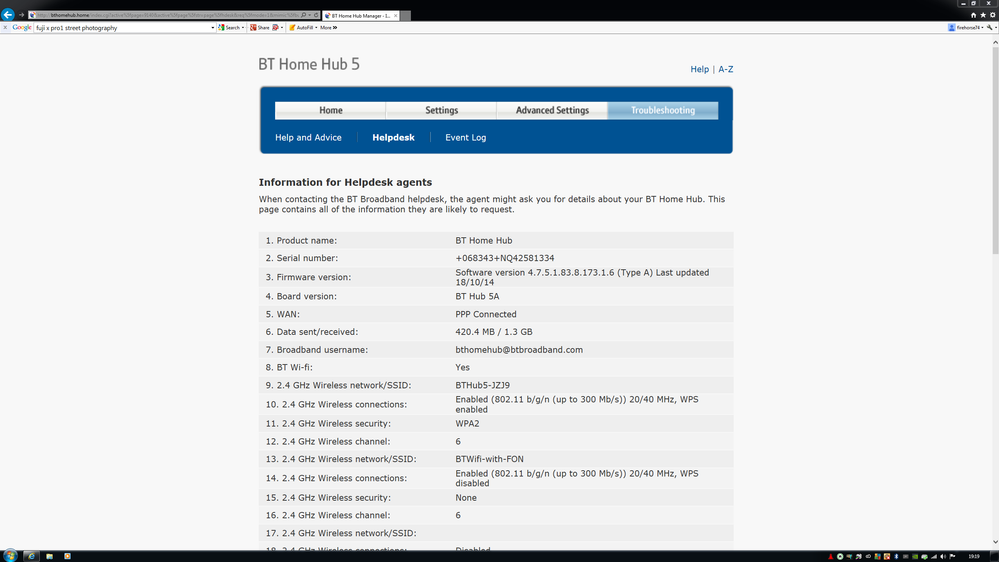999x562 pixels.
Task: Click the BTHub5-JZJ9 SSID value
Action: coord(482,385)
